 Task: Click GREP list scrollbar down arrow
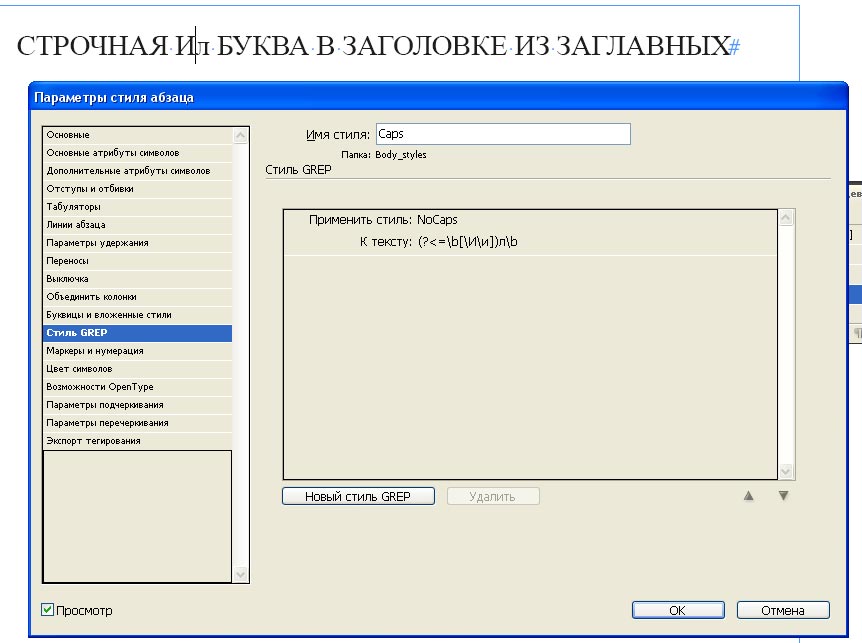coord(786,471)
